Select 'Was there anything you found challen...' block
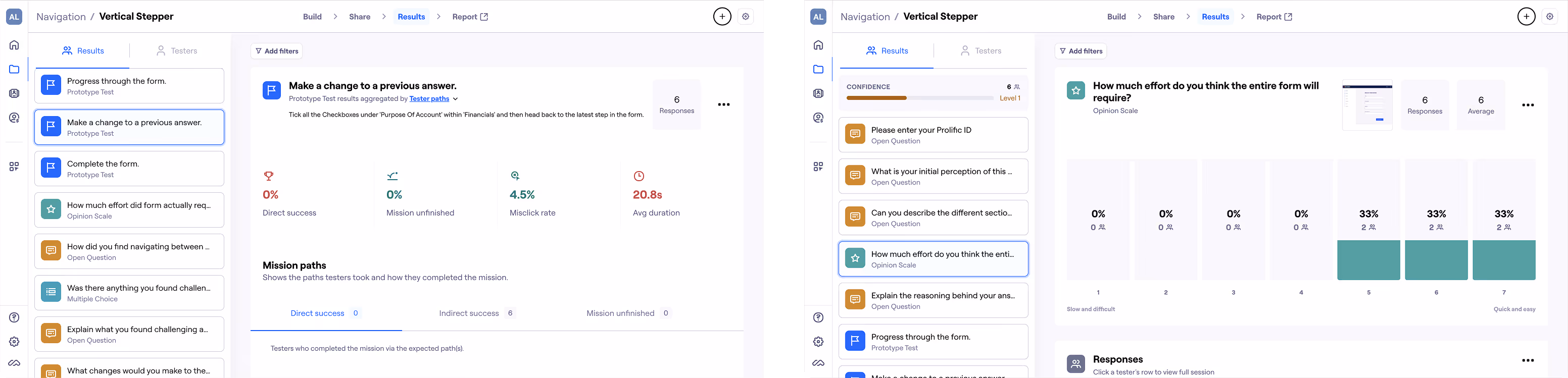Viewport: 1568px width, 378px height. pos(129,293)
